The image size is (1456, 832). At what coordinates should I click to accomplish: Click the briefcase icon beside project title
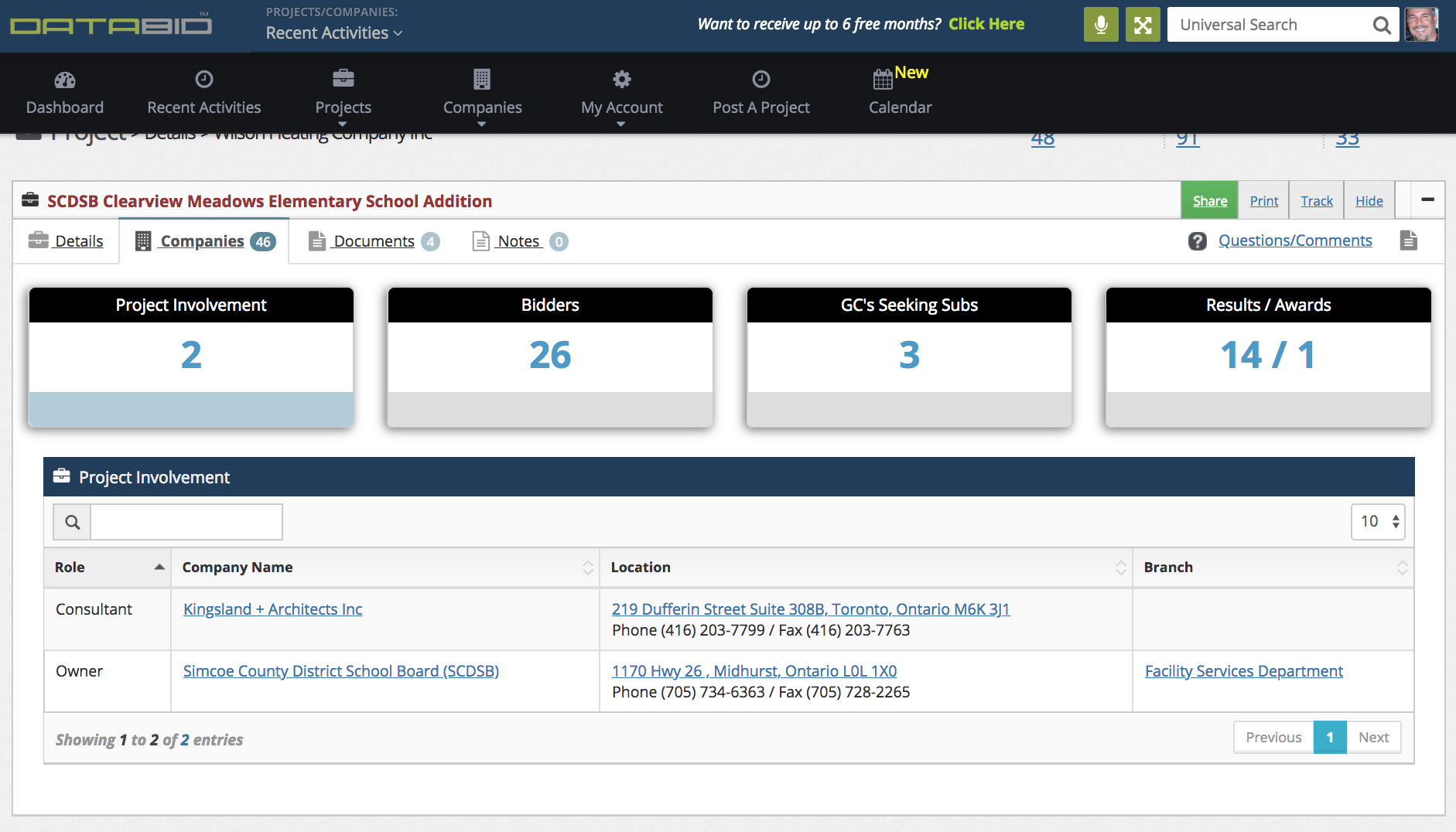click(30, 200)
